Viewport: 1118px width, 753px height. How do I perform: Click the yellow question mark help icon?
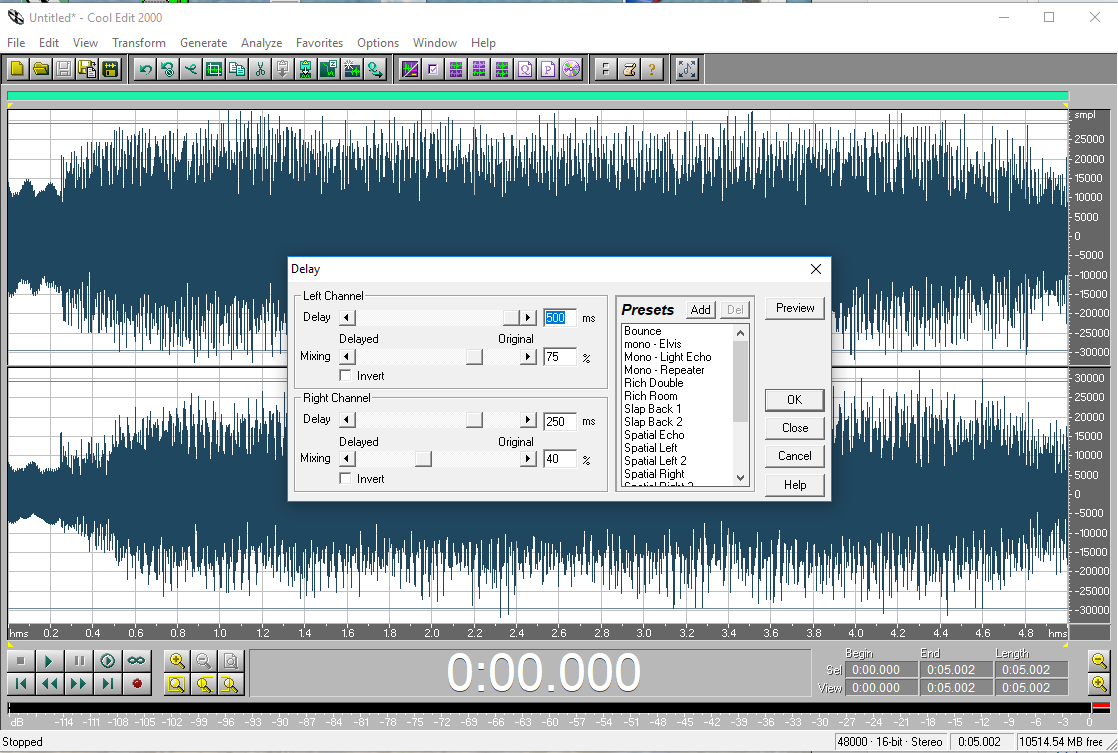point(652,69)
